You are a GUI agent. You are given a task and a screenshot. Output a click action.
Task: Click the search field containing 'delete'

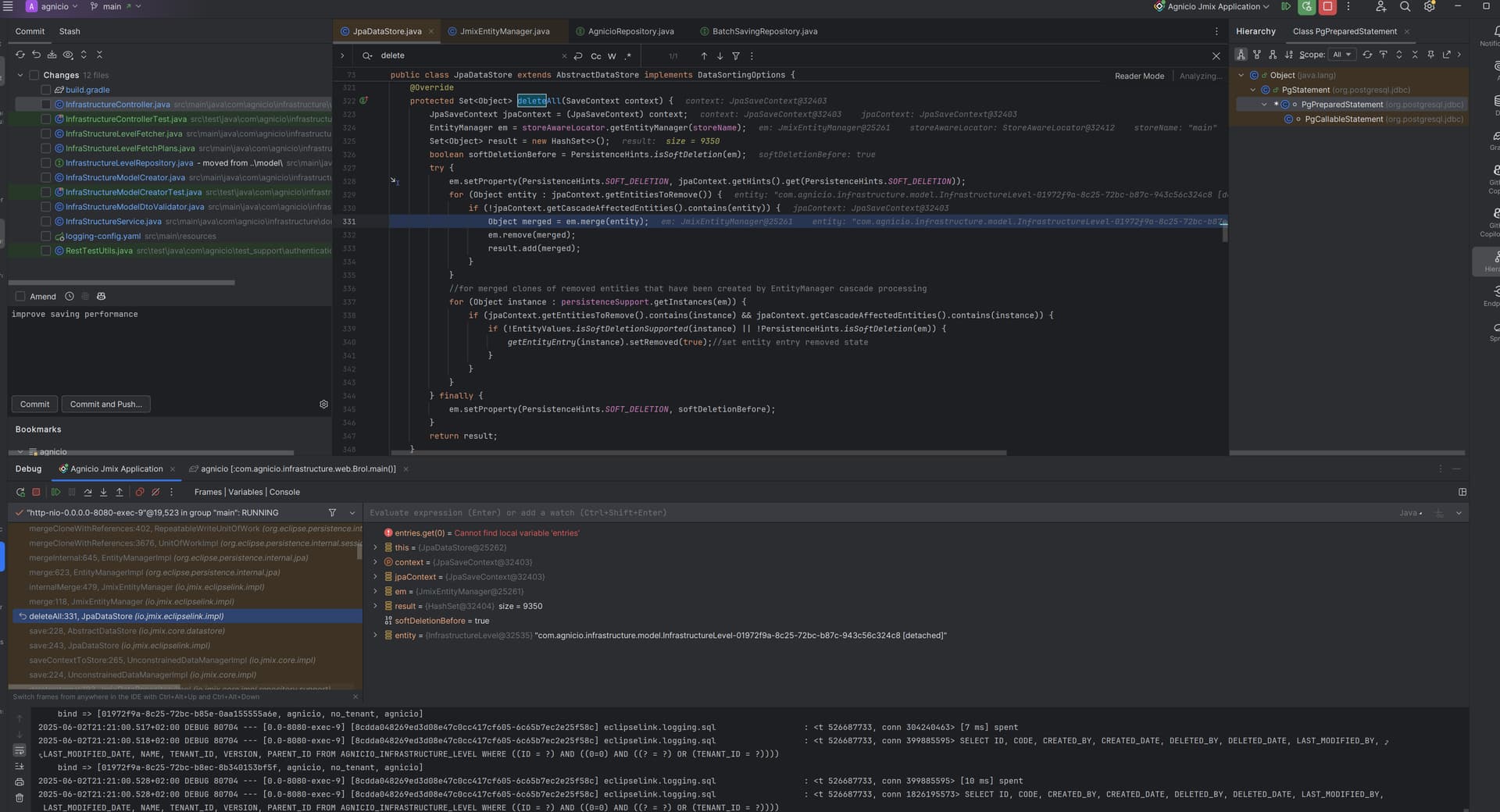[469, 56]
